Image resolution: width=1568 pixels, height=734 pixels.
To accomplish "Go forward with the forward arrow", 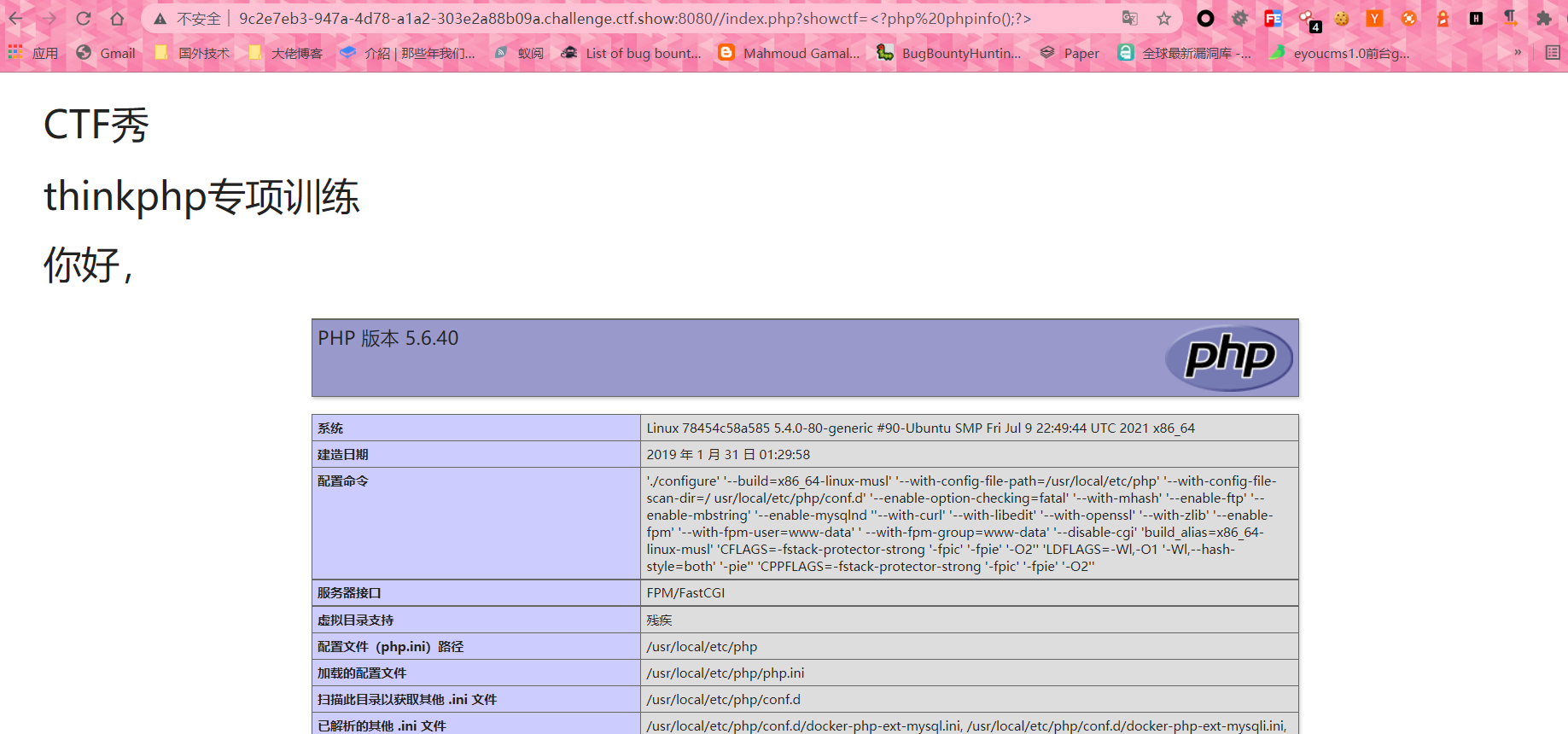I will click(50, 18).
